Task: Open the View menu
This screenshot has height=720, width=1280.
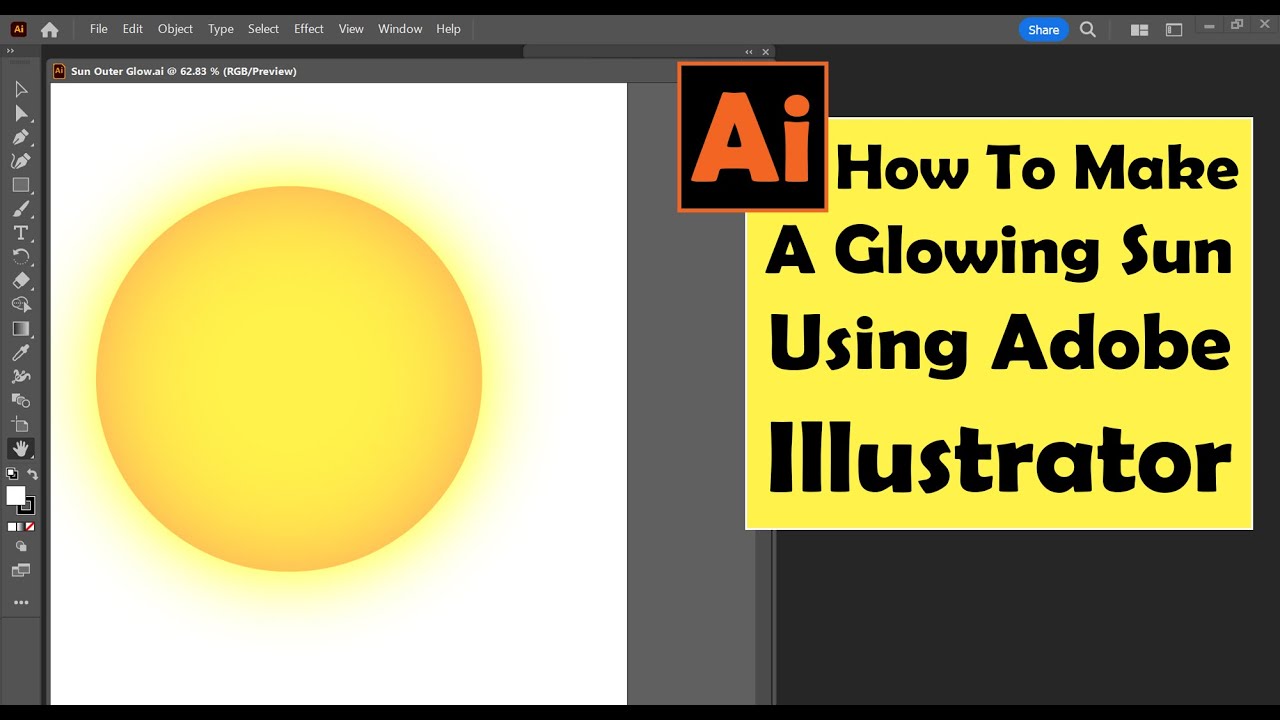Action: click(x=351, y=29)
